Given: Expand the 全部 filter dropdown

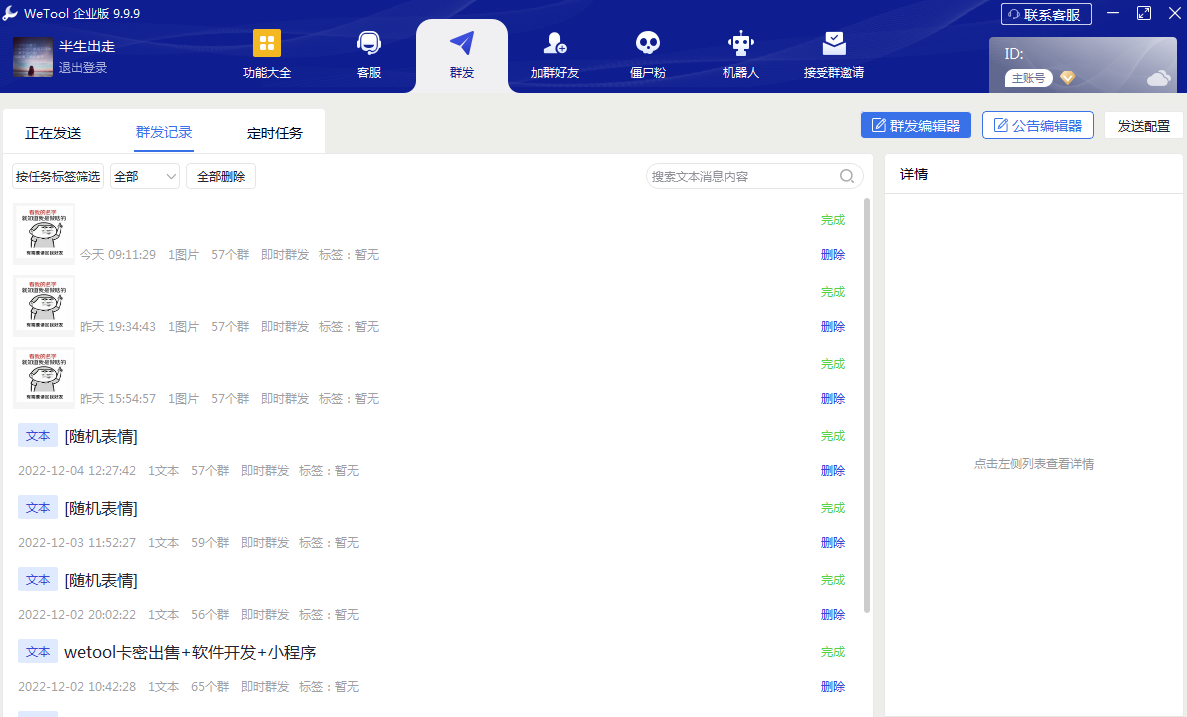Looking at the screenshot, I should coord(145,177).
